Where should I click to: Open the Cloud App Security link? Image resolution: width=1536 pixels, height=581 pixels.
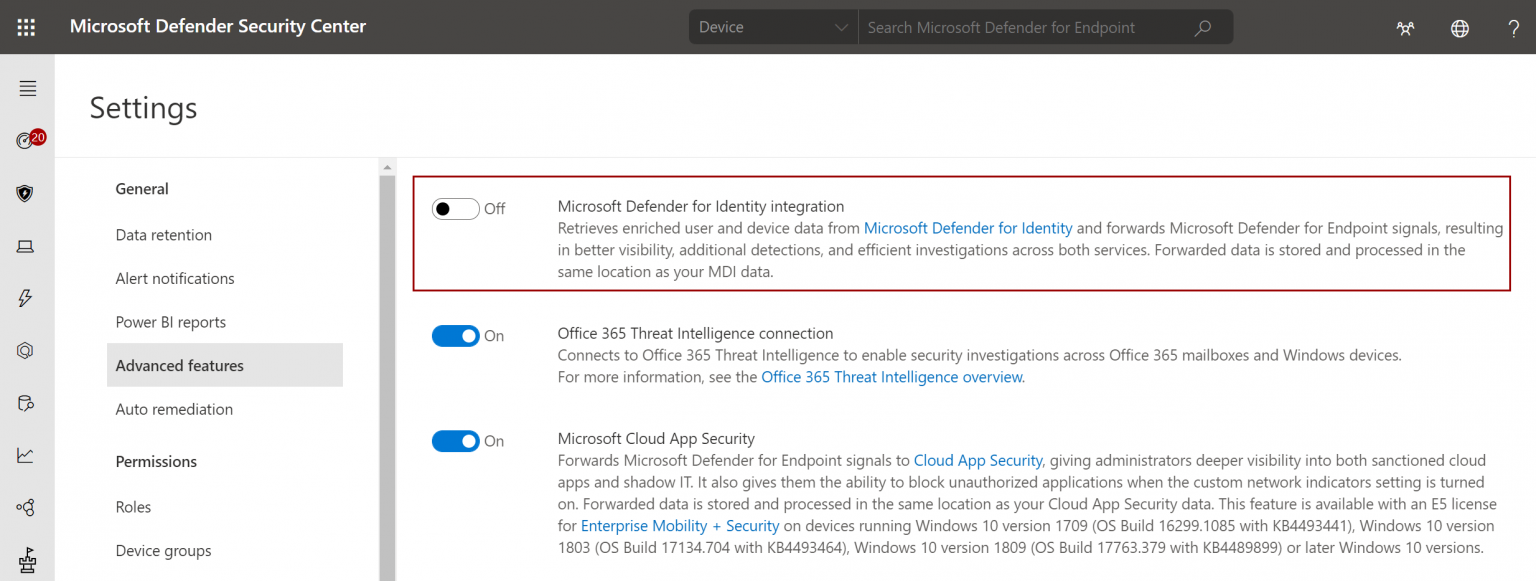click(x=977, y=460)
